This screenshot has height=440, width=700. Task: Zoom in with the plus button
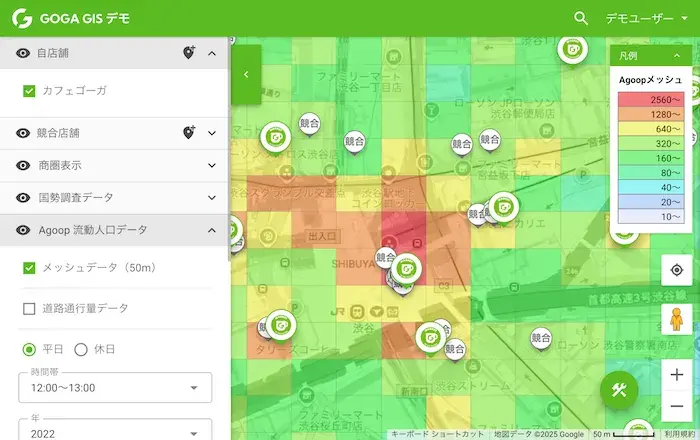(676, 375)
